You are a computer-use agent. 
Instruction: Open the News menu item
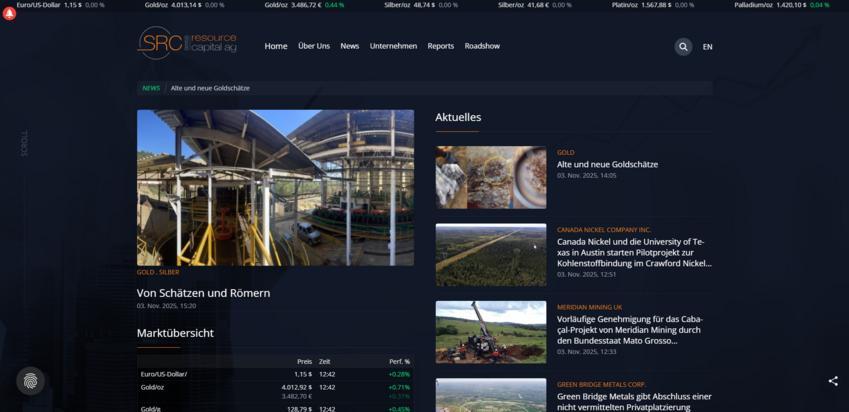[349, 46]
